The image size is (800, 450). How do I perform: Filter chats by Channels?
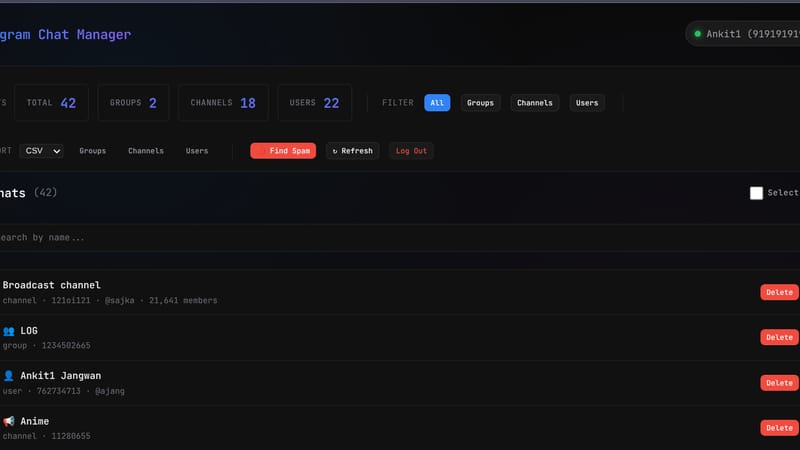(534, 103)
